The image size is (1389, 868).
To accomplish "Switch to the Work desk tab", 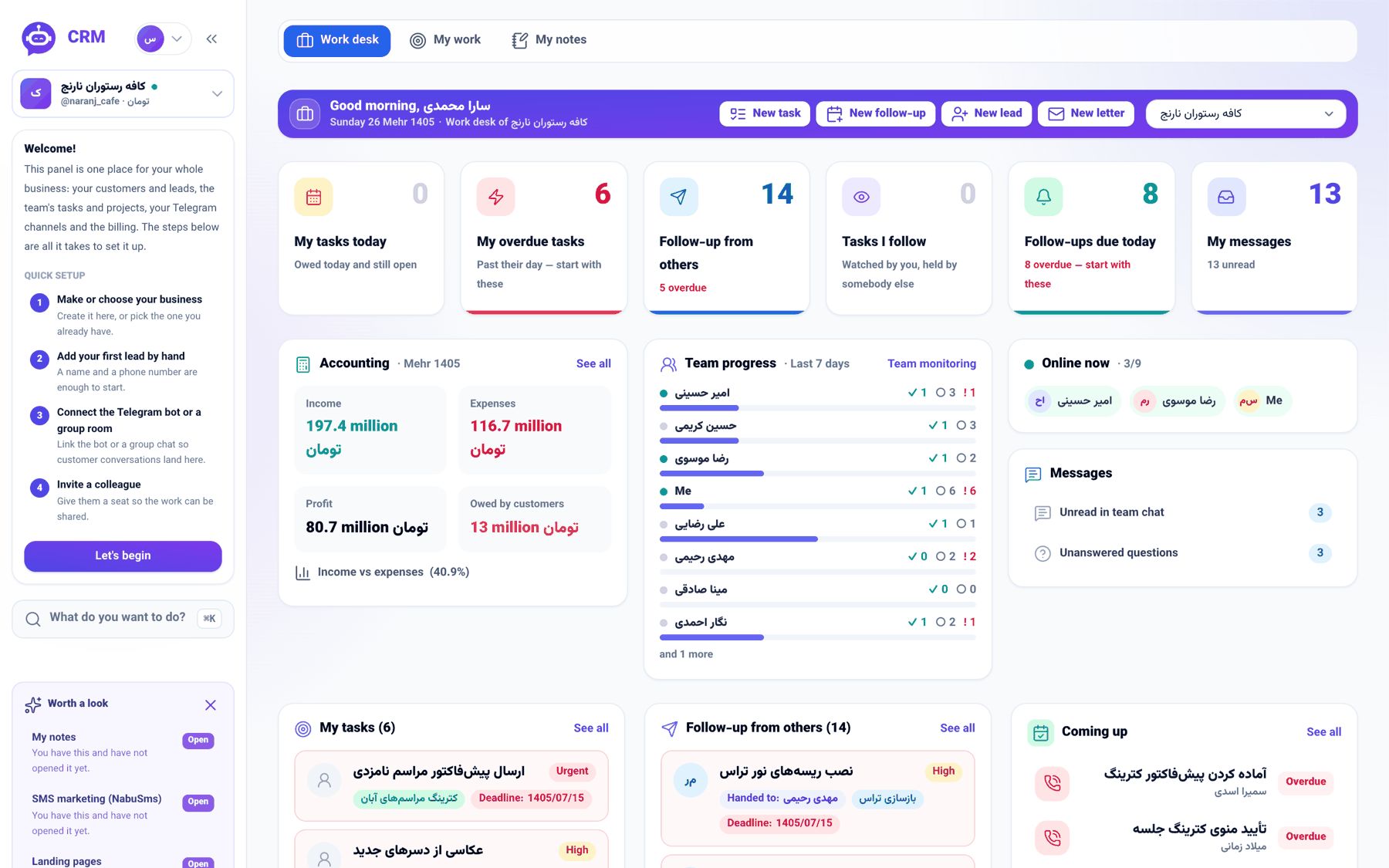I will coord(337,40).
